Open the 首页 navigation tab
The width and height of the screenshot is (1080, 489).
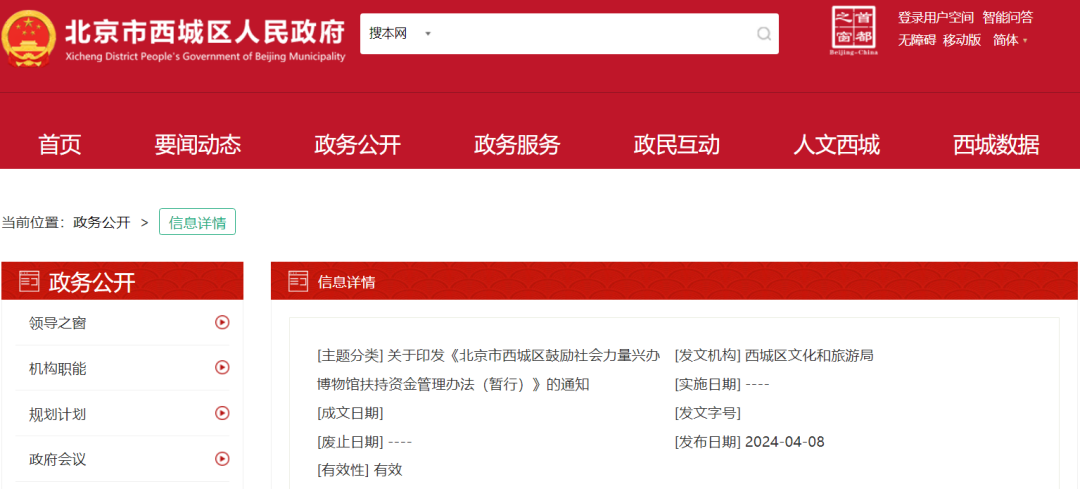pos(60,145)
